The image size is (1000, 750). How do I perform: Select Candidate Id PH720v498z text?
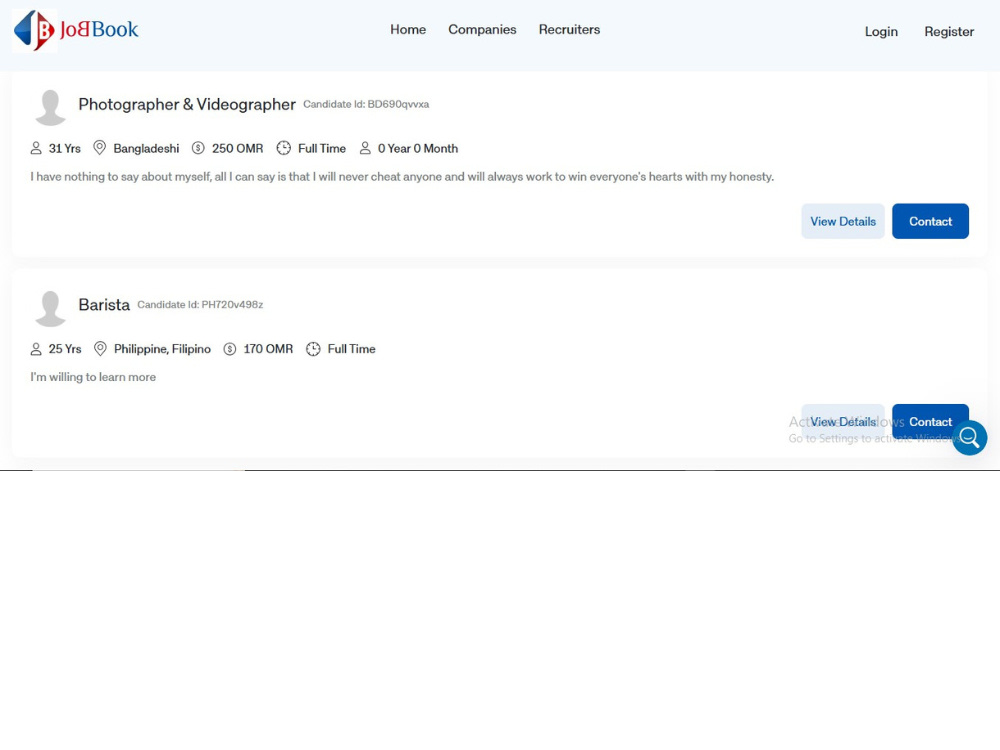[200, 305]
